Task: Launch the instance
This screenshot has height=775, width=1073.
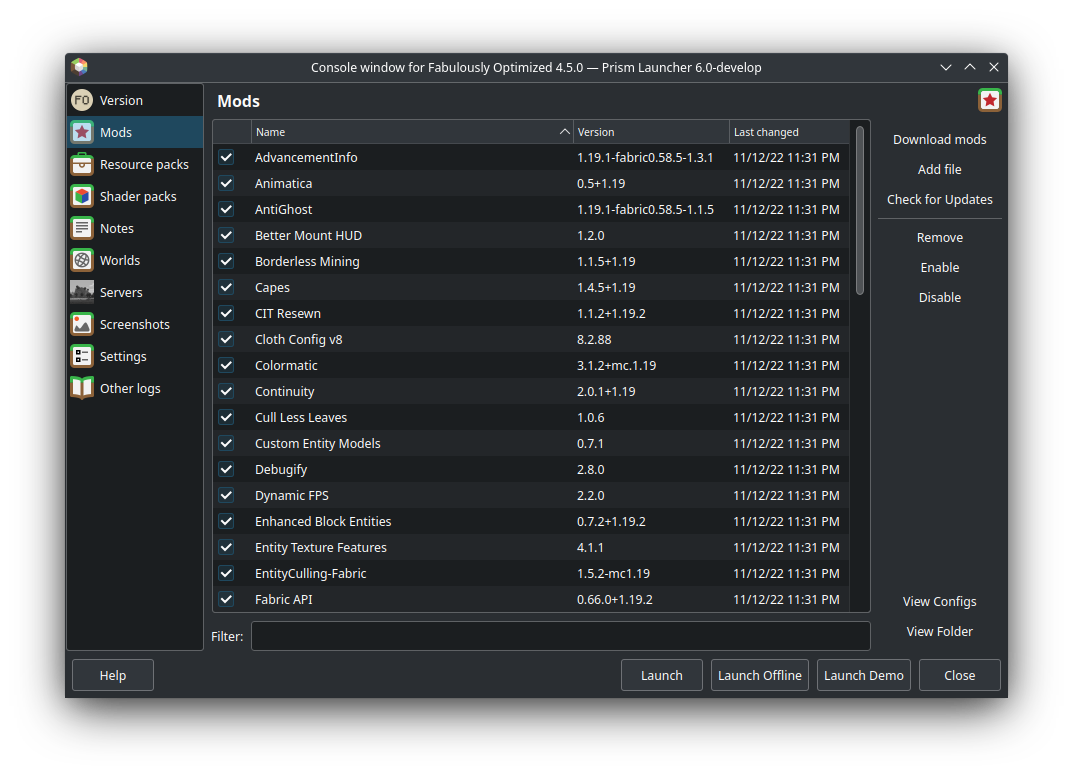Action: point(662,675)
